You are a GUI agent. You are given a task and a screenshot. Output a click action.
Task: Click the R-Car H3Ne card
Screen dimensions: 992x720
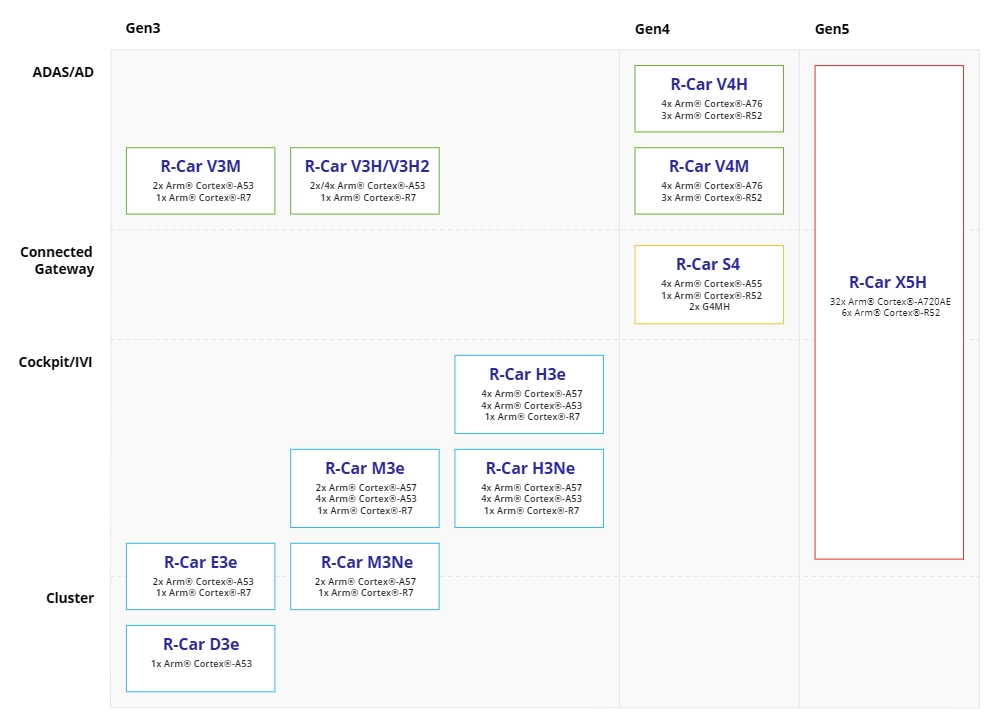point(529,488)
